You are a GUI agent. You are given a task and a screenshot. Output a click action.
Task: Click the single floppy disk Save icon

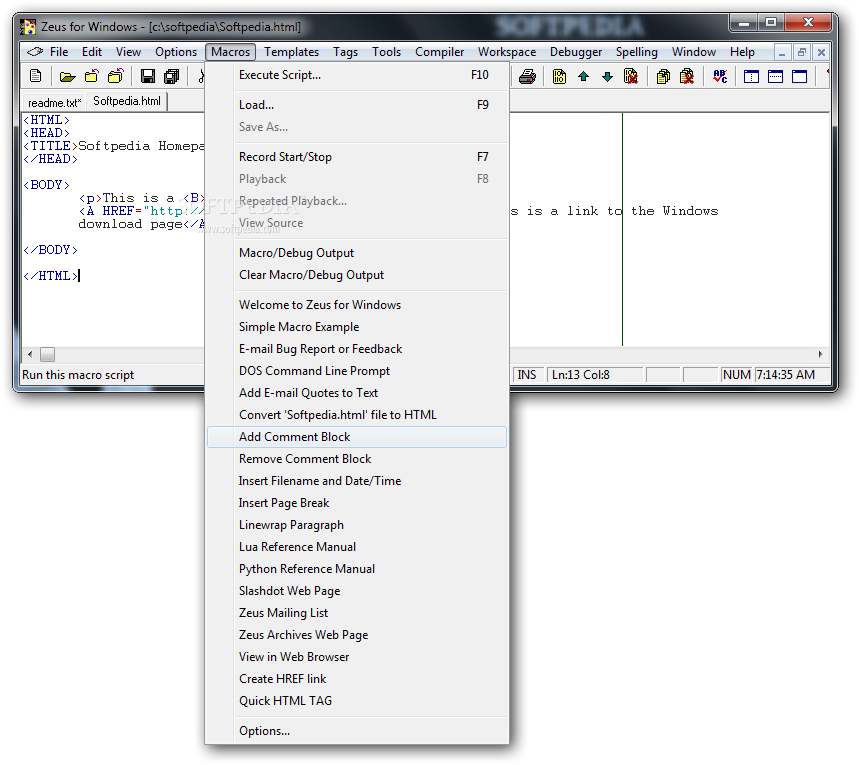147,76
